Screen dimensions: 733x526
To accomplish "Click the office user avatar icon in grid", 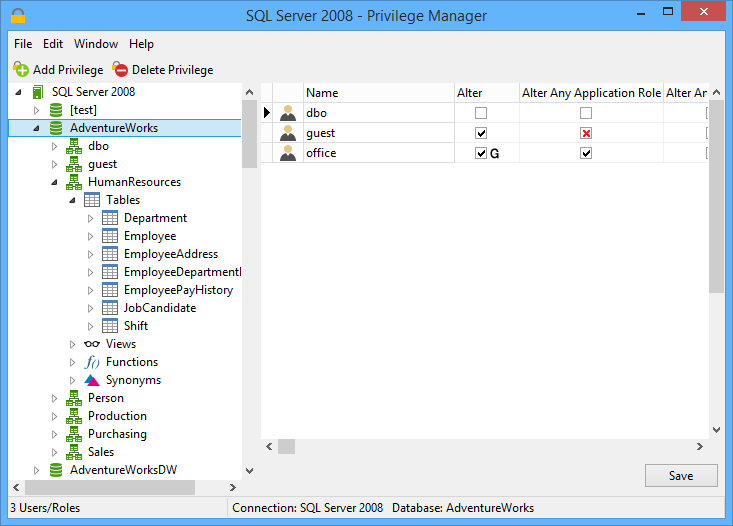I will (288, 153).
